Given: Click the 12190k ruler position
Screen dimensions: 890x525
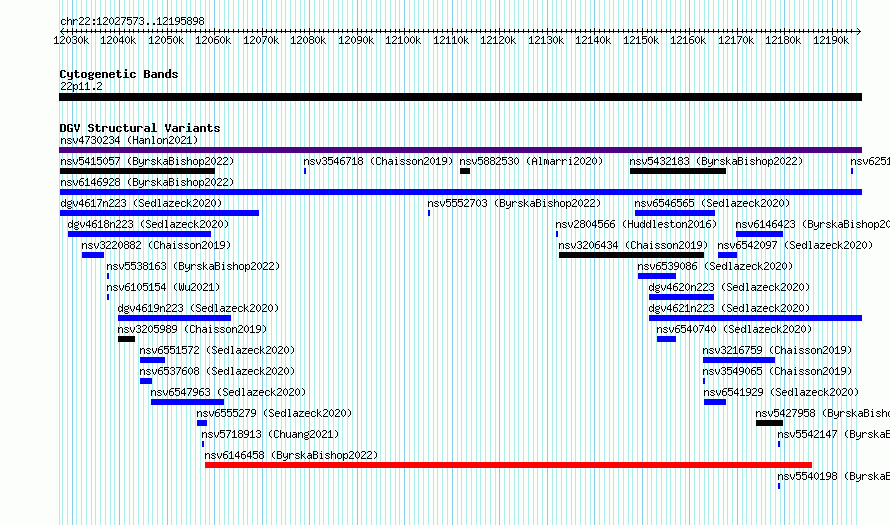Looking at the screenshot, I should 830,40.
